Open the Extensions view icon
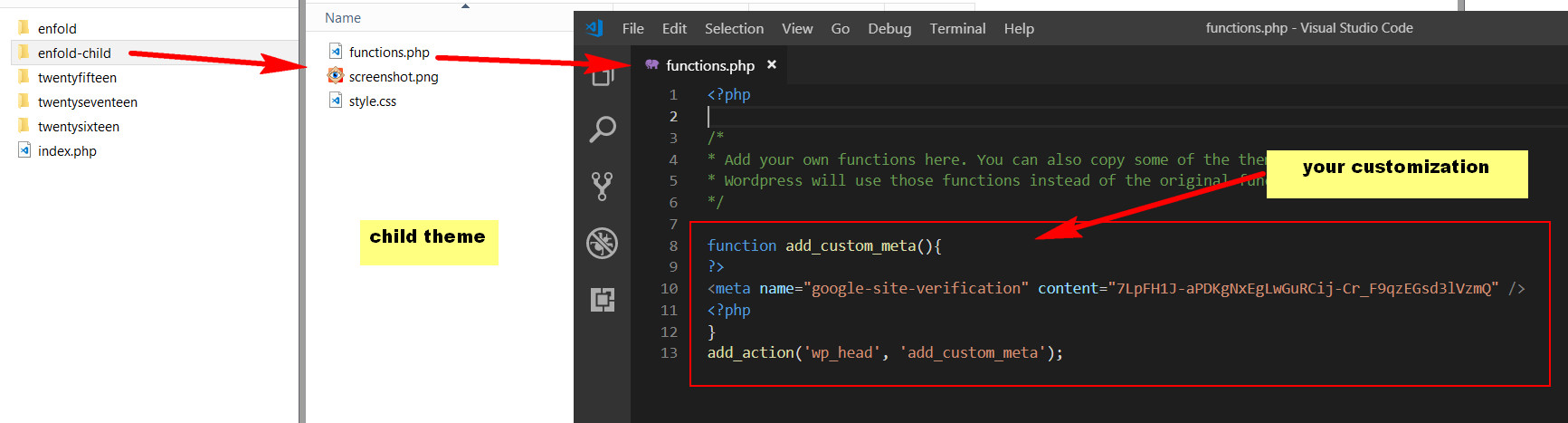The width and height of the screenshot is (1568, 423). (603, 300)
